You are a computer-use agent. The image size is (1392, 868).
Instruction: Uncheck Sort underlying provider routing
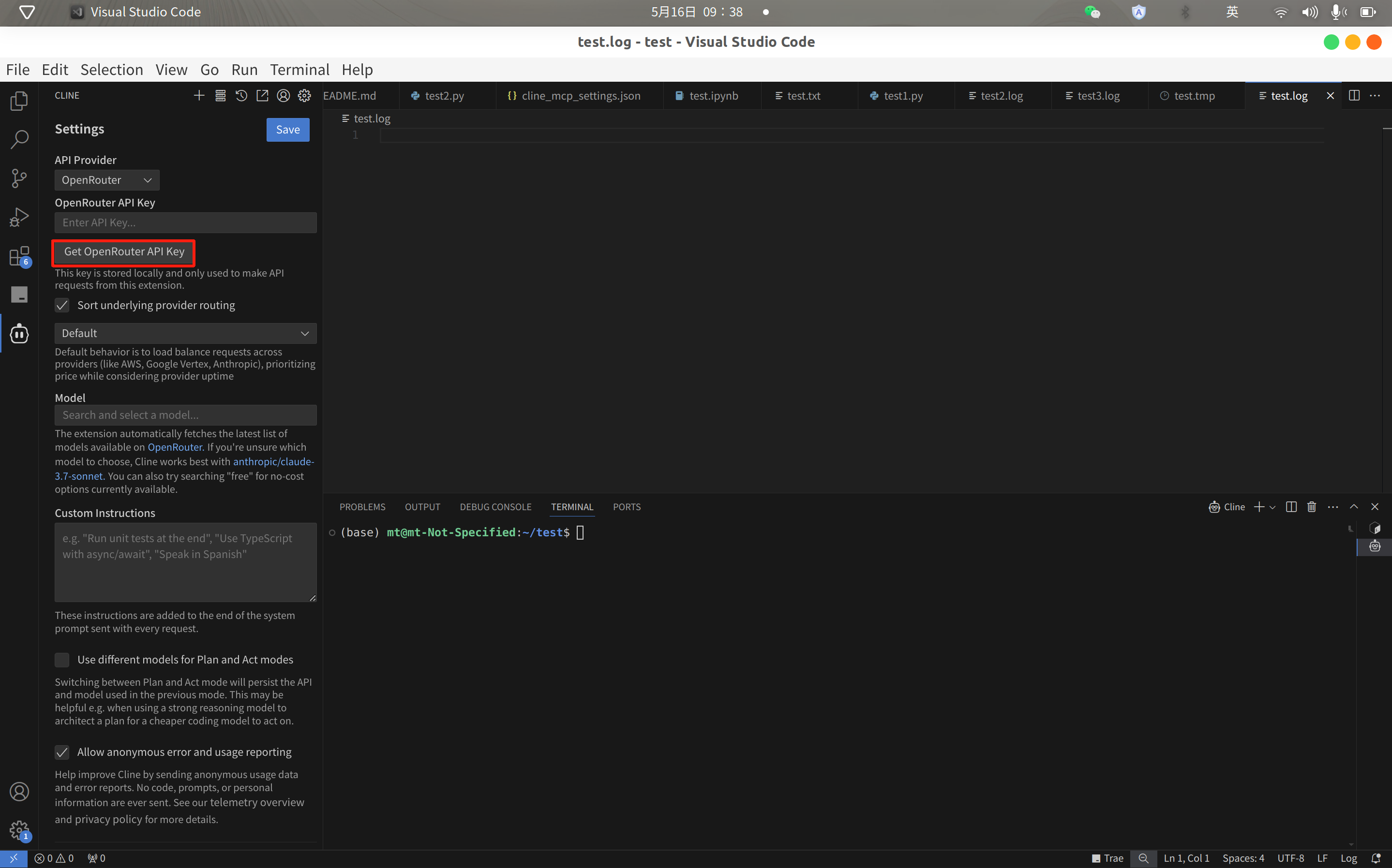[x=62, y=305]
